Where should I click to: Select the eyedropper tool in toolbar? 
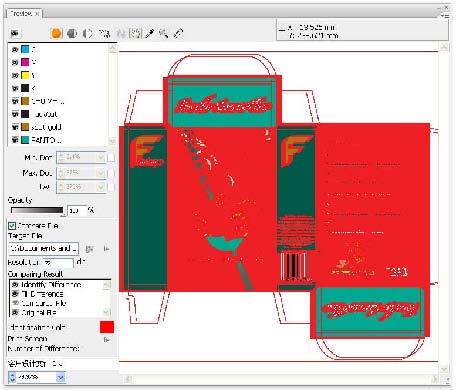(150, 33)
